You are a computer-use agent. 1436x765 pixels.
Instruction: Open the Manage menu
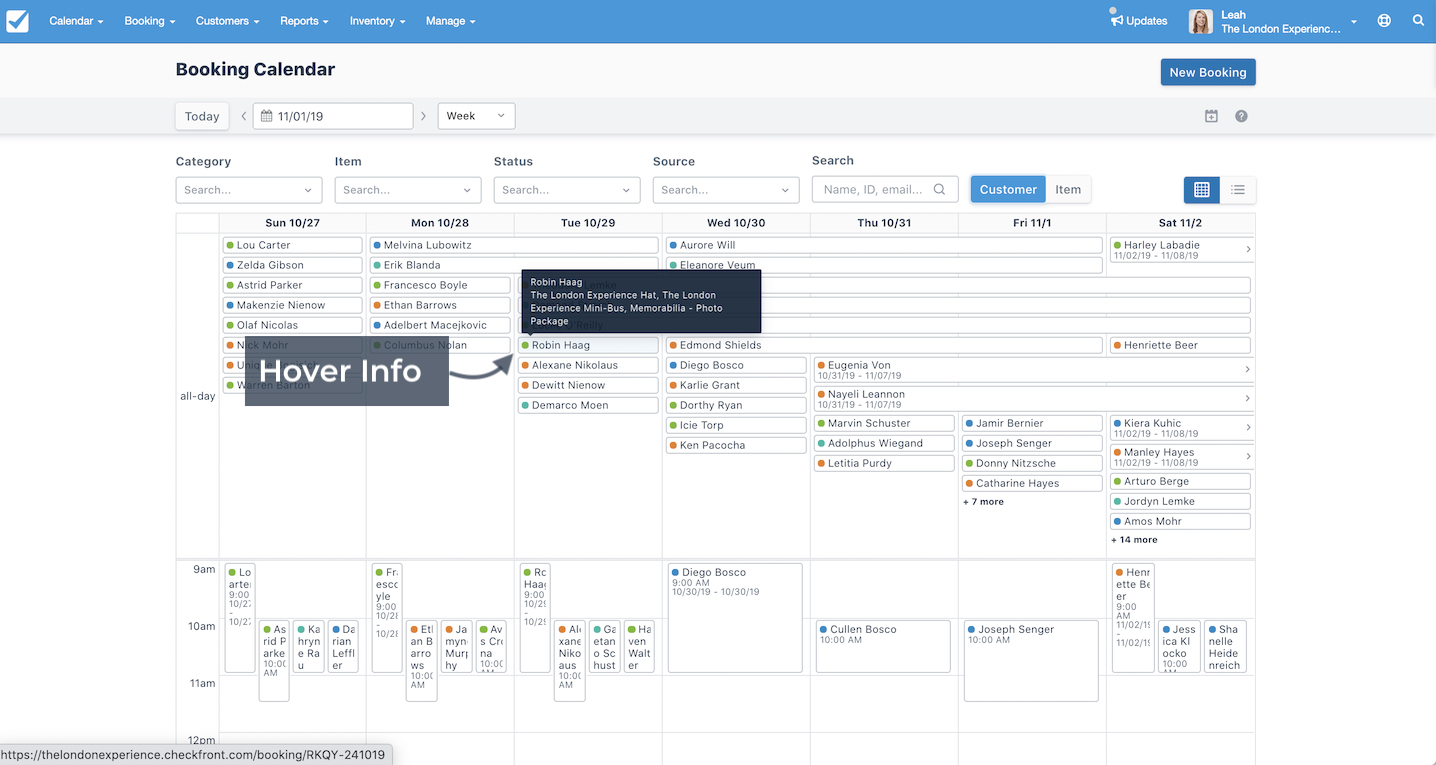click(450, 21)
